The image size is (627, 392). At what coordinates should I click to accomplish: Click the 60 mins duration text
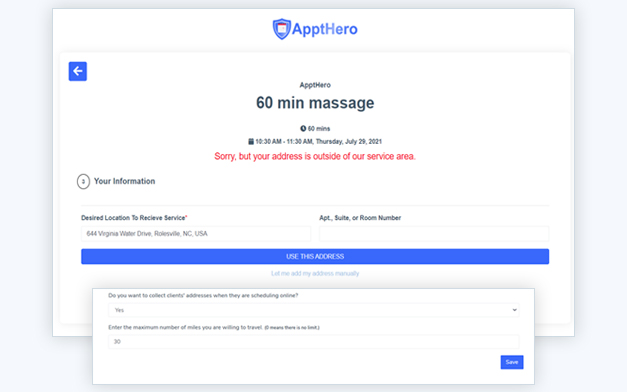pos(319,128)
